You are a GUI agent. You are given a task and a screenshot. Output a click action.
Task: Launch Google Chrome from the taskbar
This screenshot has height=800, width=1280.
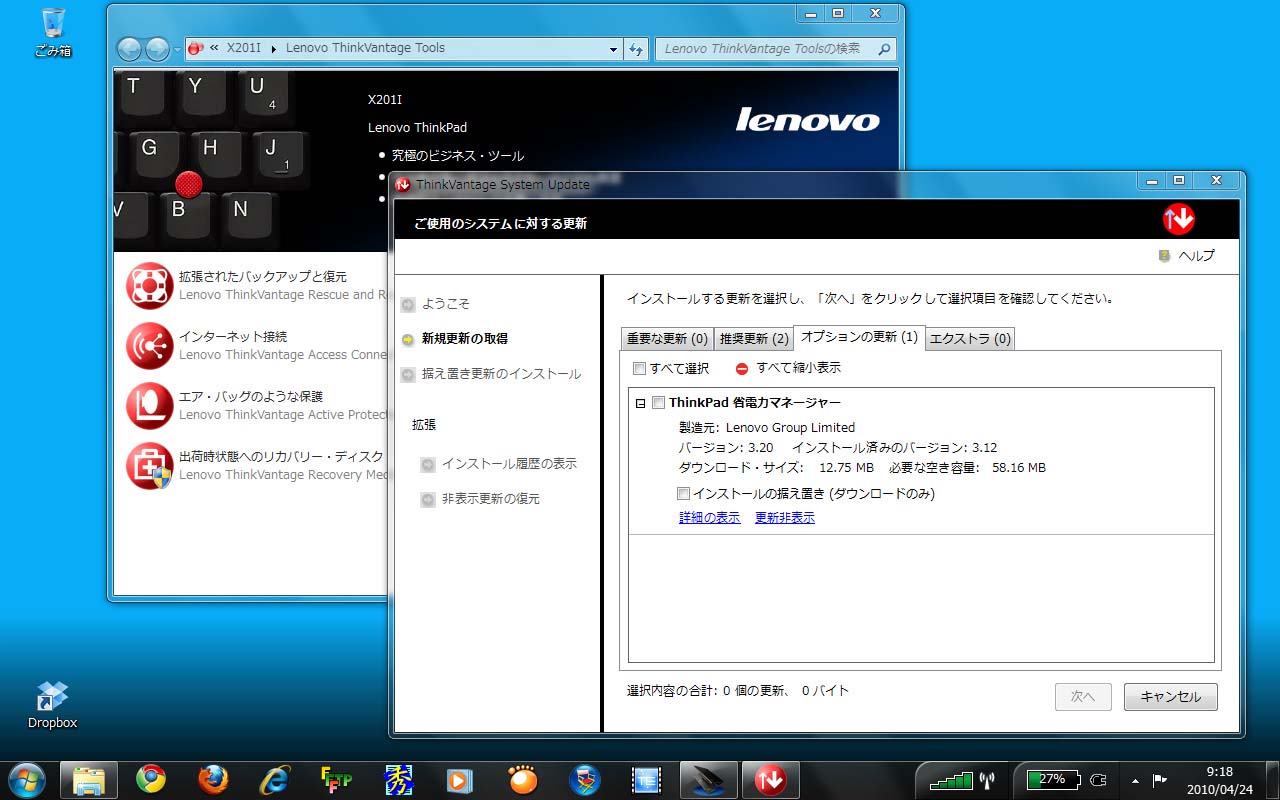(x=151, y=779)
